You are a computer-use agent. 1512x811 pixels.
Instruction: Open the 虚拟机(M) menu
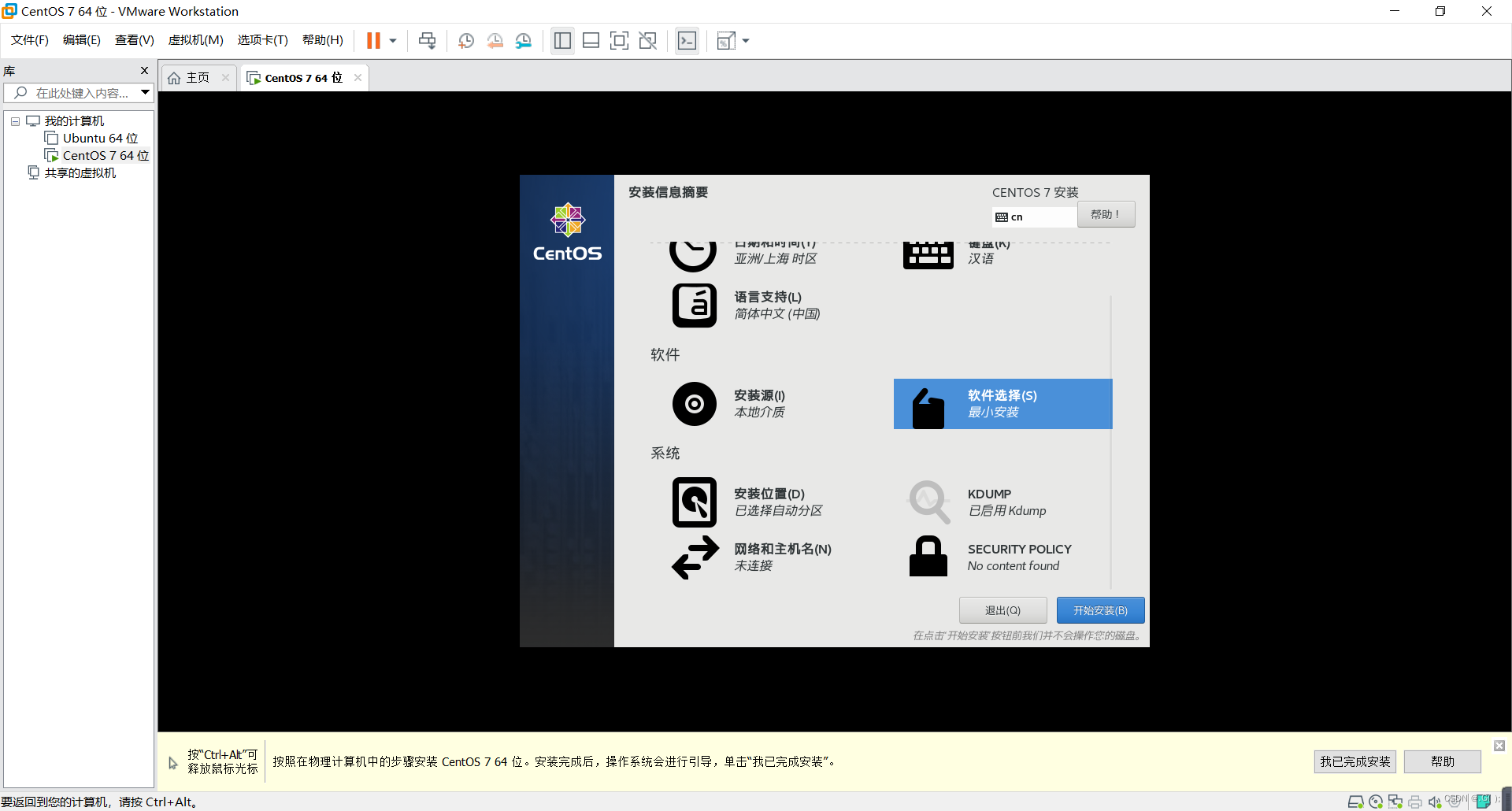(x=196, y=40)
